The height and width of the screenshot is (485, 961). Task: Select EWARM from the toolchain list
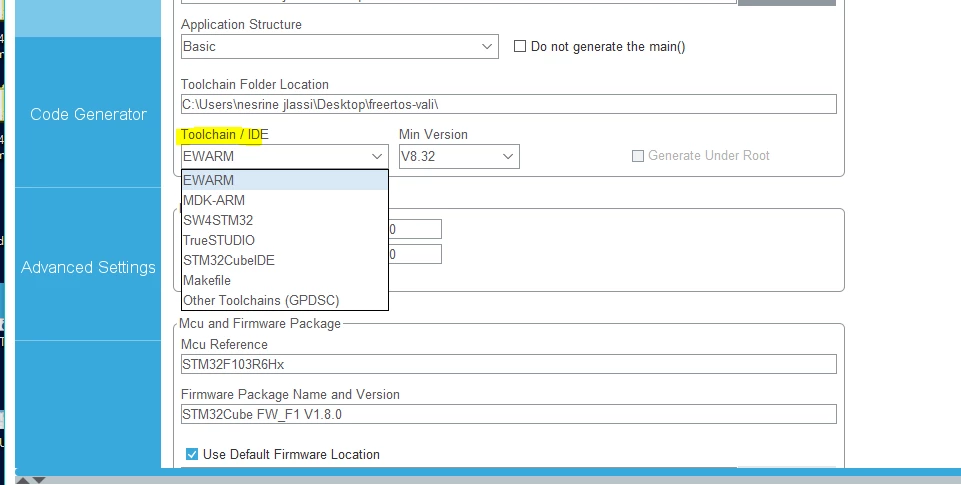click(284, 180)
